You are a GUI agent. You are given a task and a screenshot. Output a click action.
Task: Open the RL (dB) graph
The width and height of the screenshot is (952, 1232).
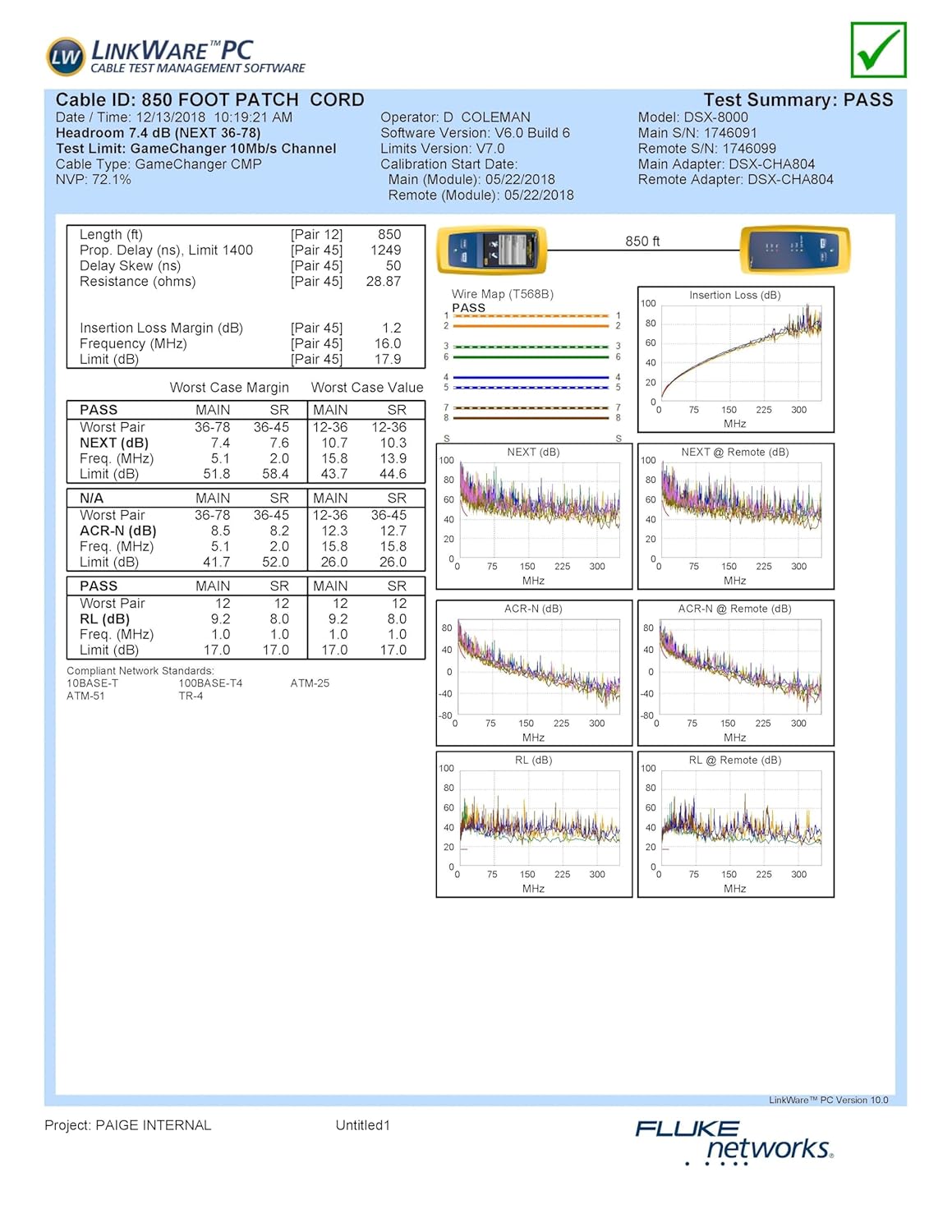534,825
